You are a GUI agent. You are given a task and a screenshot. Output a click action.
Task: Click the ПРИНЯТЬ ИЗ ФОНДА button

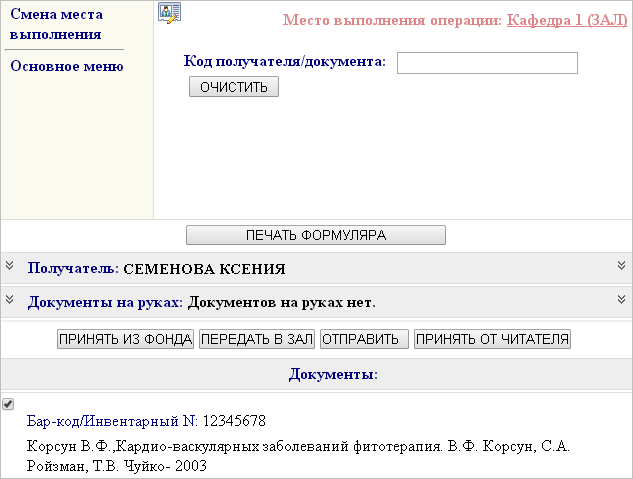tap(126, 339)
